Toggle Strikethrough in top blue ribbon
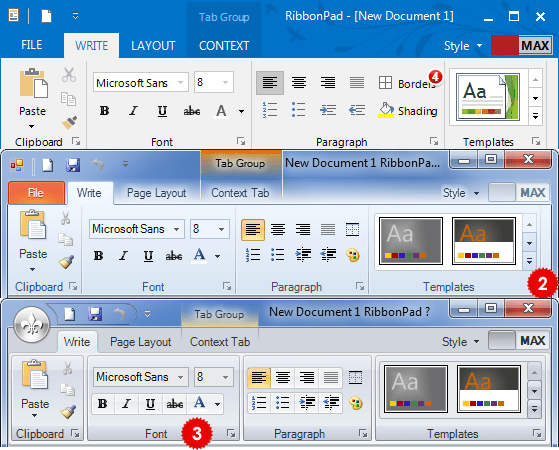559x450 pixels. (x=191, y=111)
